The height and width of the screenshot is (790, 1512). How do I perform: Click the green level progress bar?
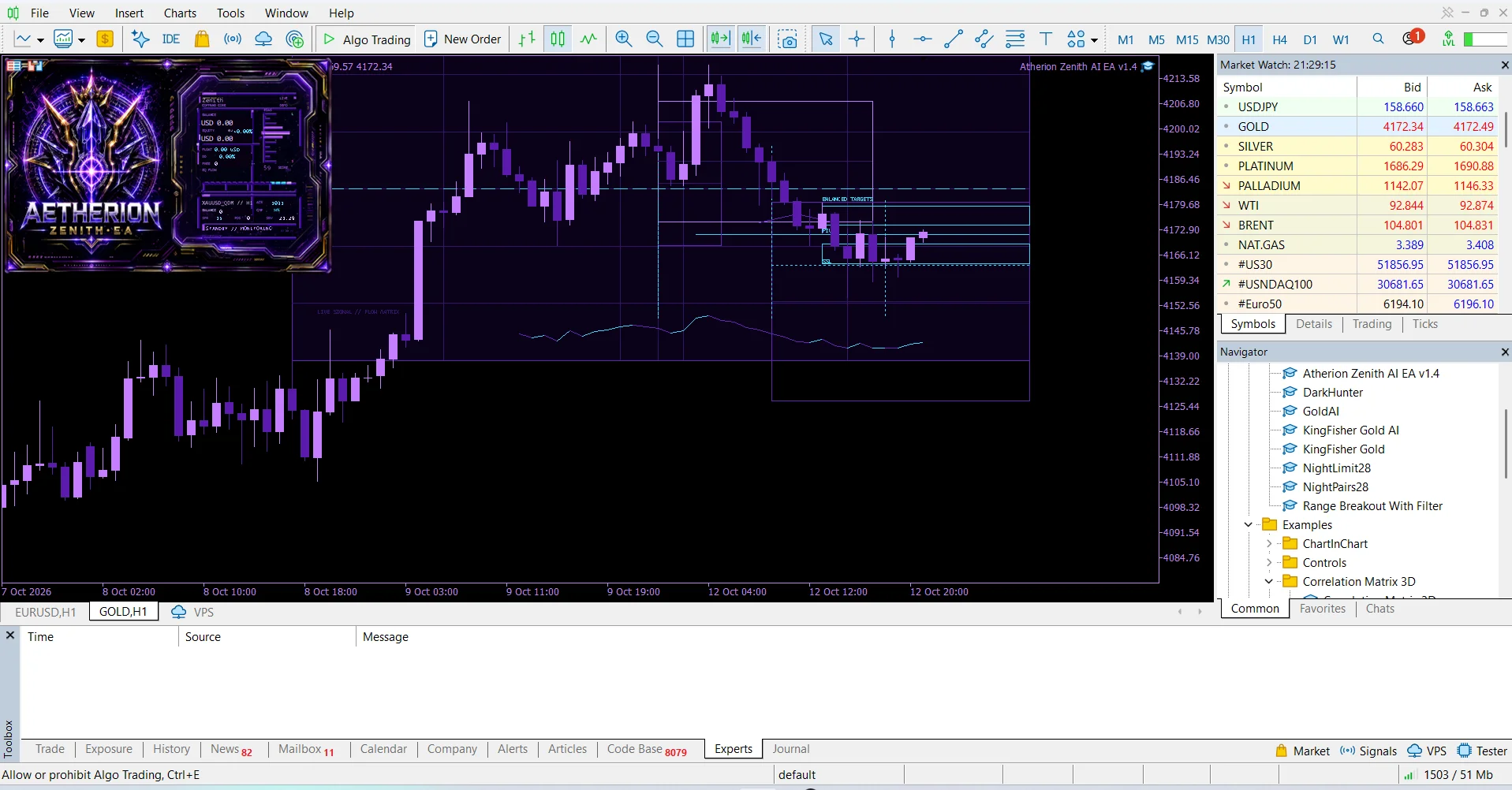1485,39
